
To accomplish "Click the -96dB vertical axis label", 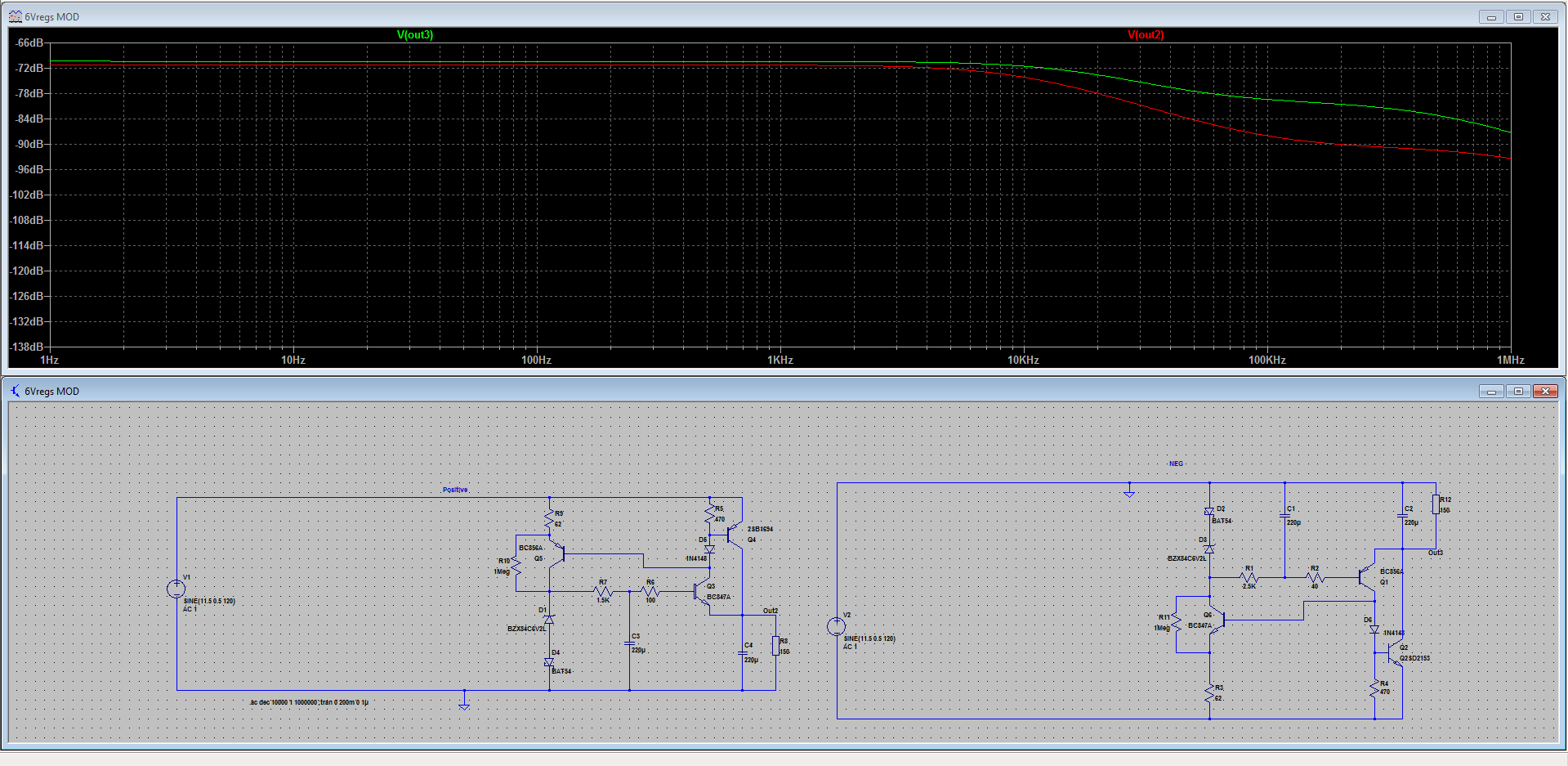I will coord(28,169).
